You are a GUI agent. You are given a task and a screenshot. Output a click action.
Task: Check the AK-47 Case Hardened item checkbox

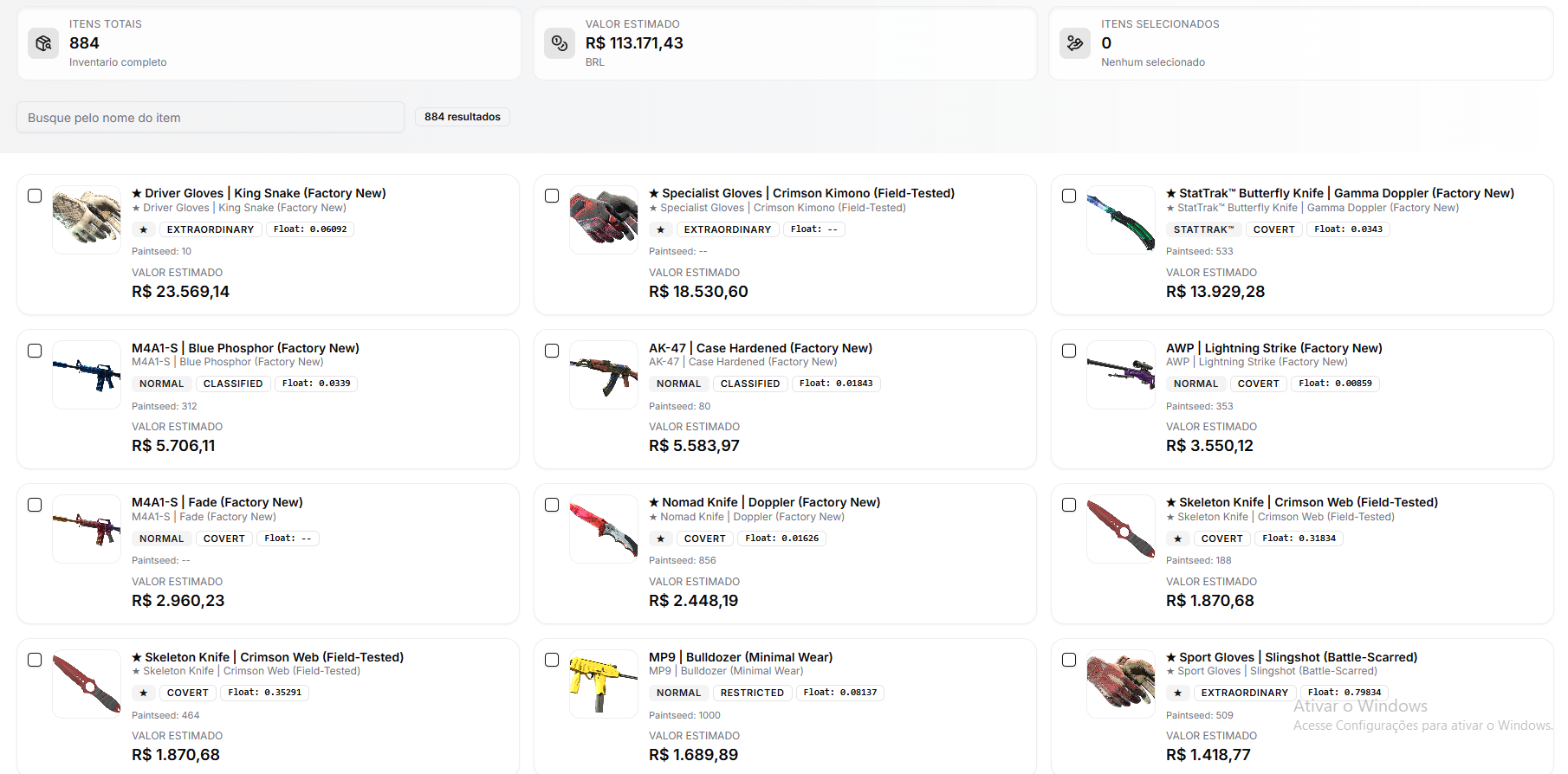(552, 351)
